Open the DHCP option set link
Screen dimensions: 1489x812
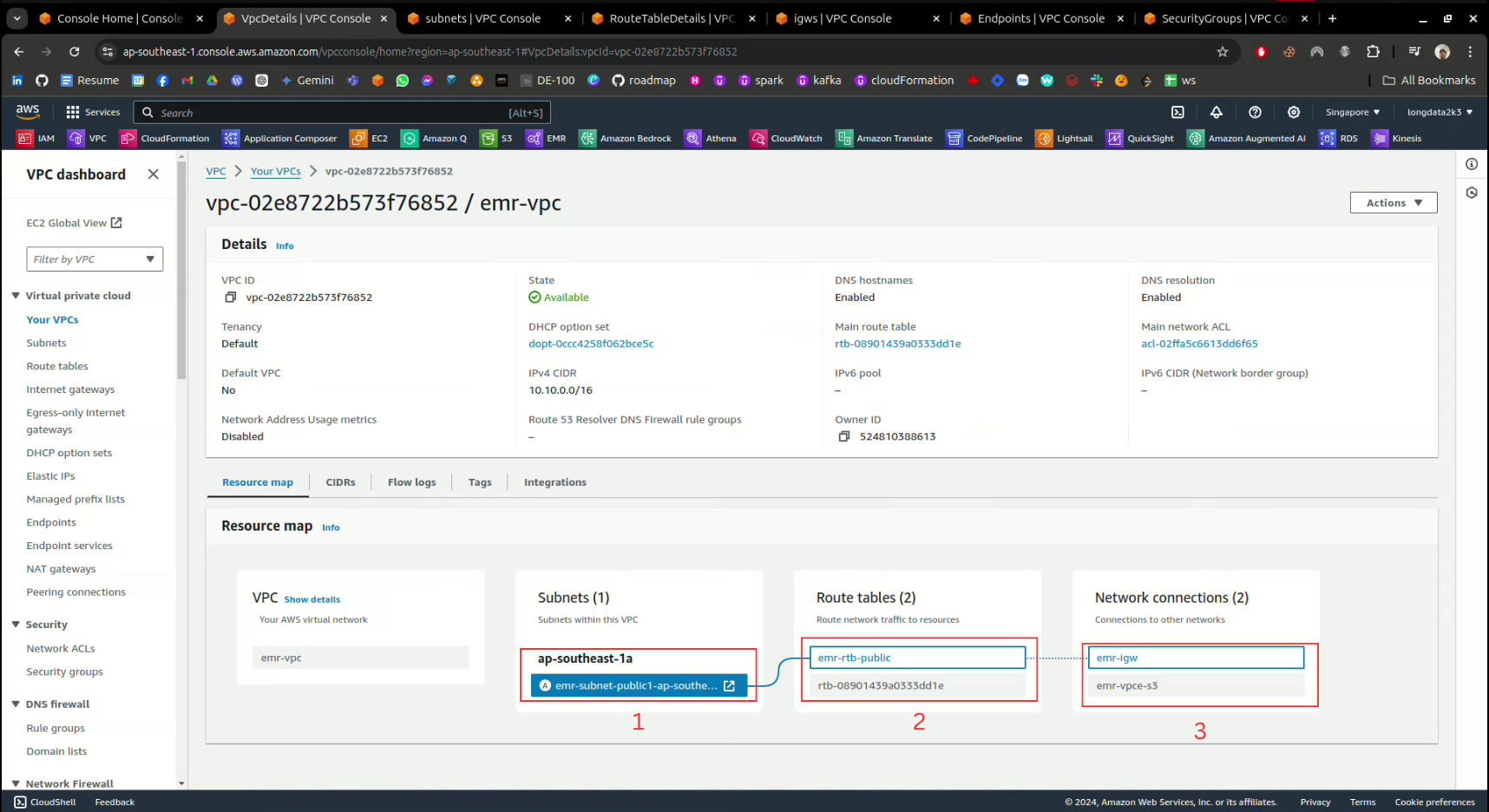click(591, 344)
